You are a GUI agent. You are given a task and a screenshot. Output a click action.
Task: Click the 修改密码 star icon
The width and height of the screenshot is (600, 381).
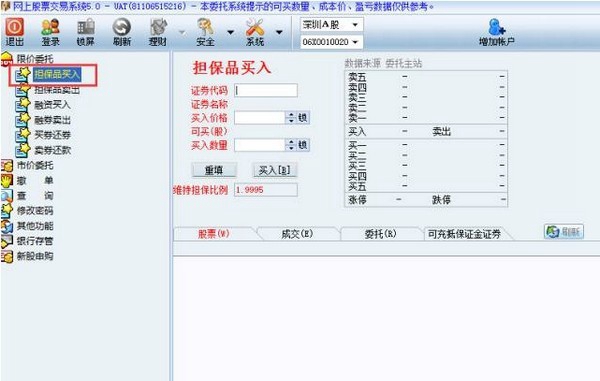click(7, 210)
